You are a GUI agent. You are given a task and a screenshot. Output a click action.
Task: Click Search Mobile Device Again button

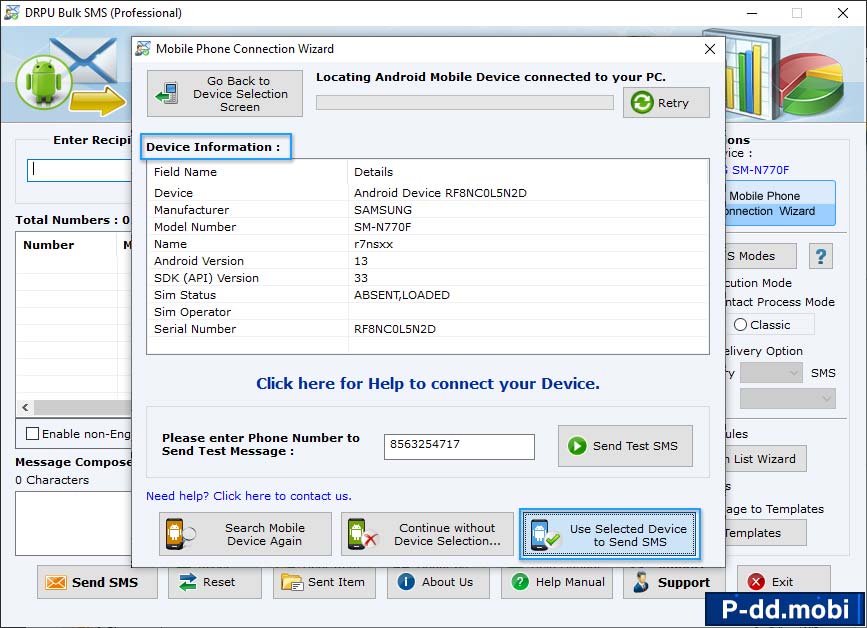click(x=246, y=534)
